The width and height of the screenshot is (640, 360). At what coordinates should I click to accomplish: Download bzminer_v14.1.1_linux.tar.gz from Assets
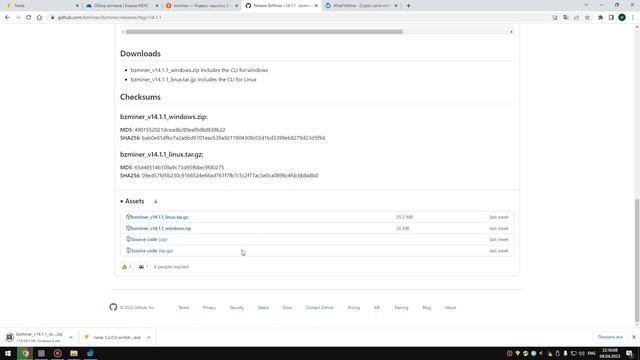(158, 217)
